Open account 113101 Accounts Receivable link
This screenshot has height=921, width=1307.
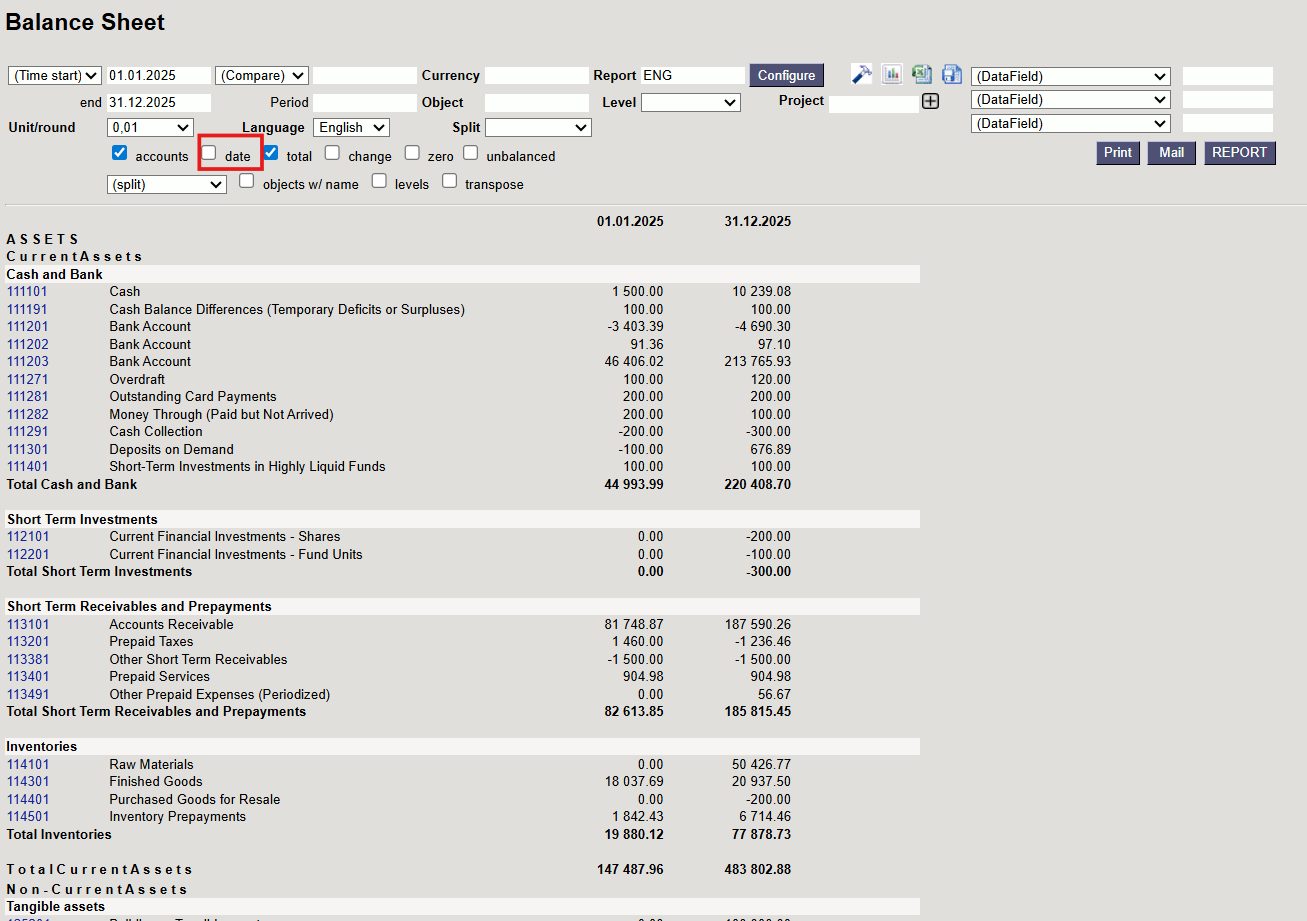click(x=28, y=624)
